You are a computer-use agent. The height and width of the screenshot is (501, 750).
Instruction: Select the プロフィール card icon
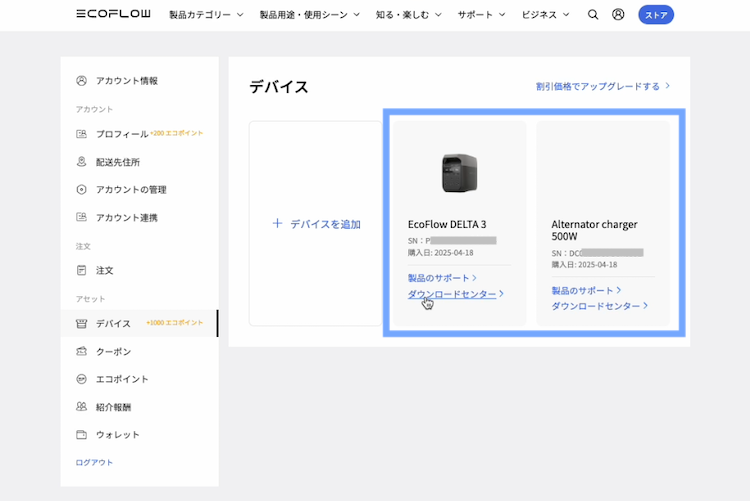tap(81, 134)
